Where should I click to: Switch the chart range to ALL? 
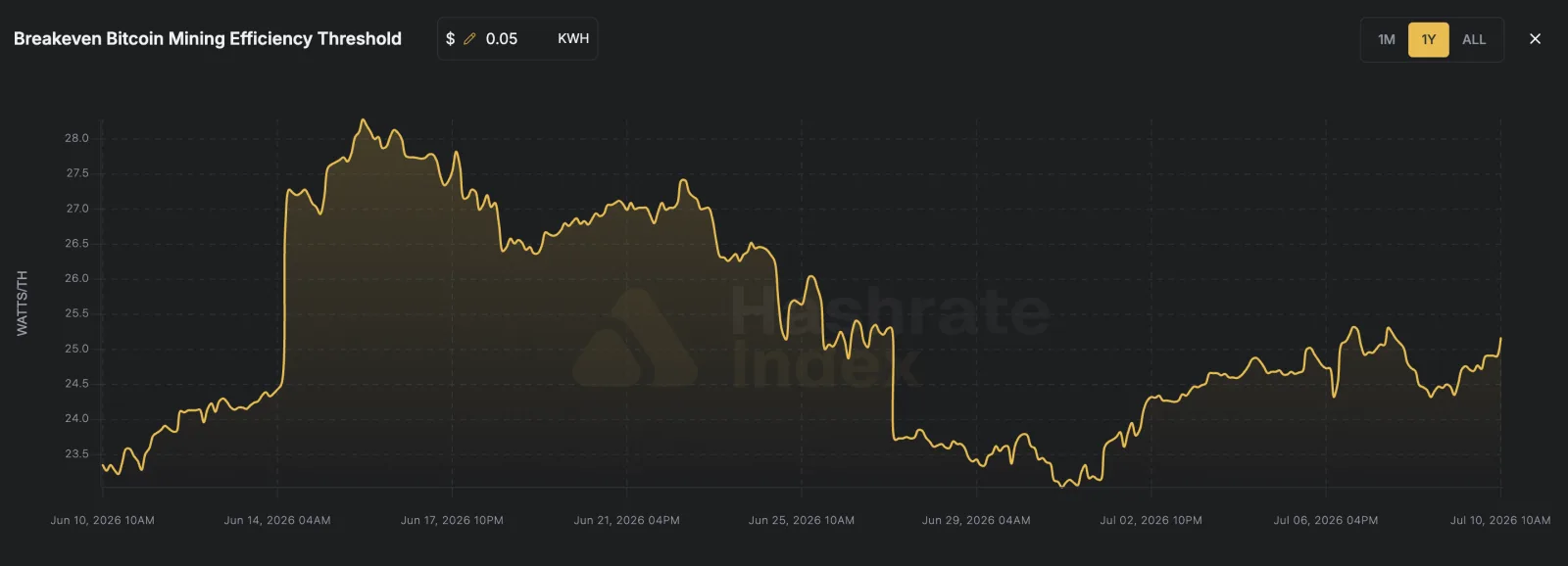(1473, 40)
